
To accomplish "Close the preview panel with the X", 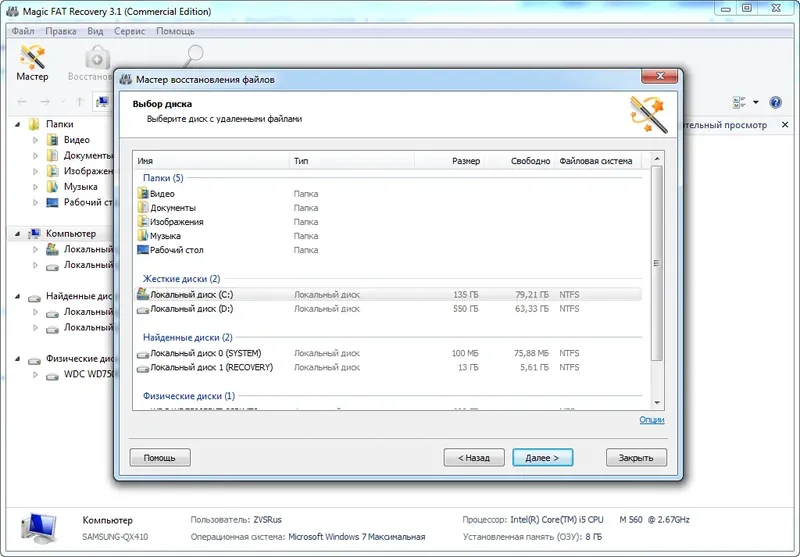I will click(785, 124).
